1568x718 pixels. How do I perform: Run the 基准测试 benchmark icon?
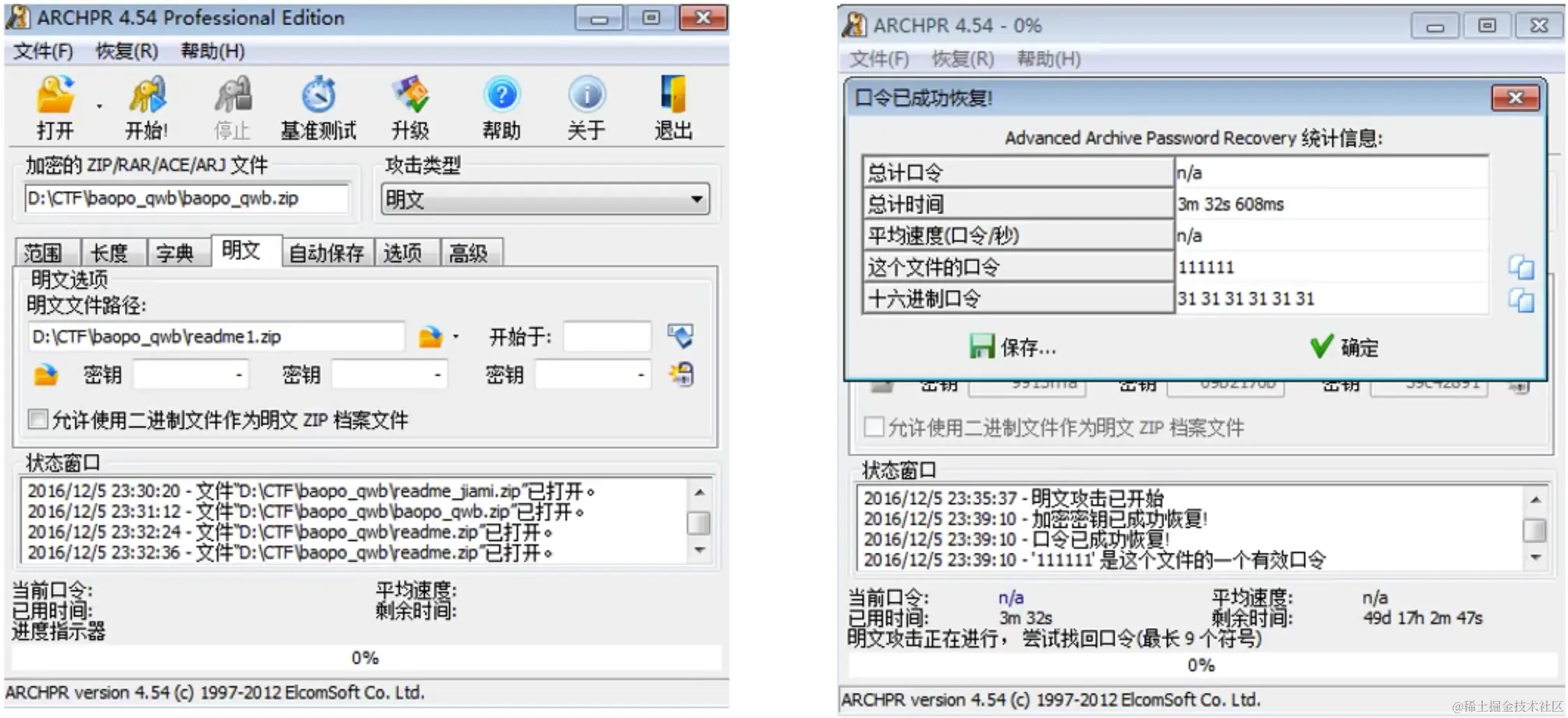[318, 96]
